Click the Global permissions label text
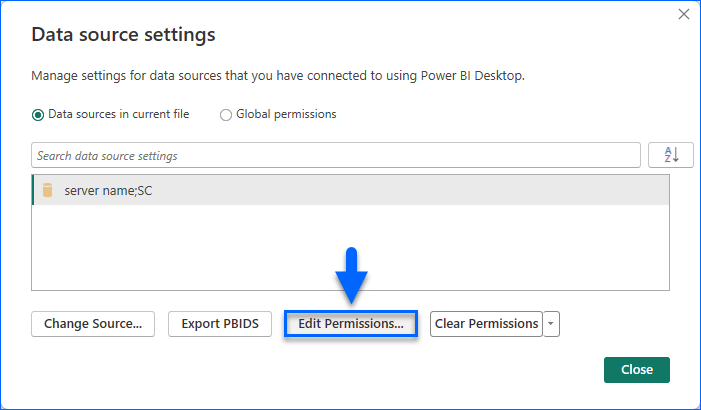 click(286, 114)
